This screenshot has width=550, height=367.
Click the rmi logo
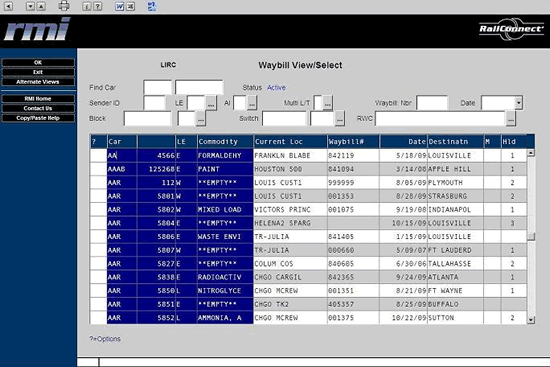[x=37, y=29]
